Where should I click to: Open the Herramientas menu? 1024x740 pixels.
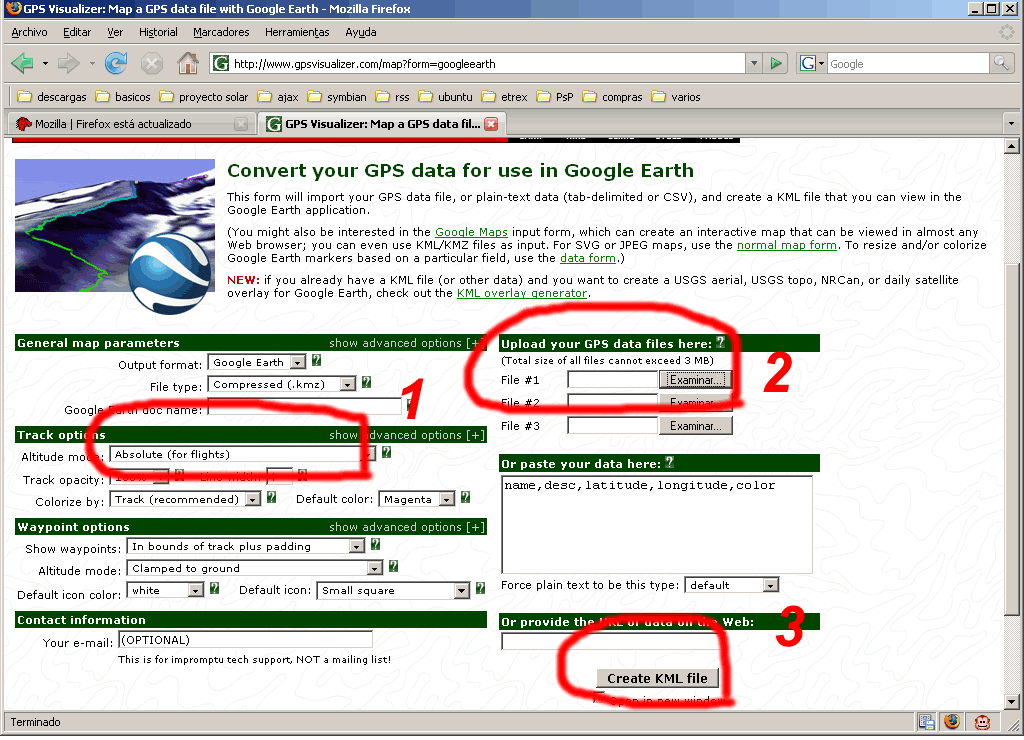pos(297,32)
